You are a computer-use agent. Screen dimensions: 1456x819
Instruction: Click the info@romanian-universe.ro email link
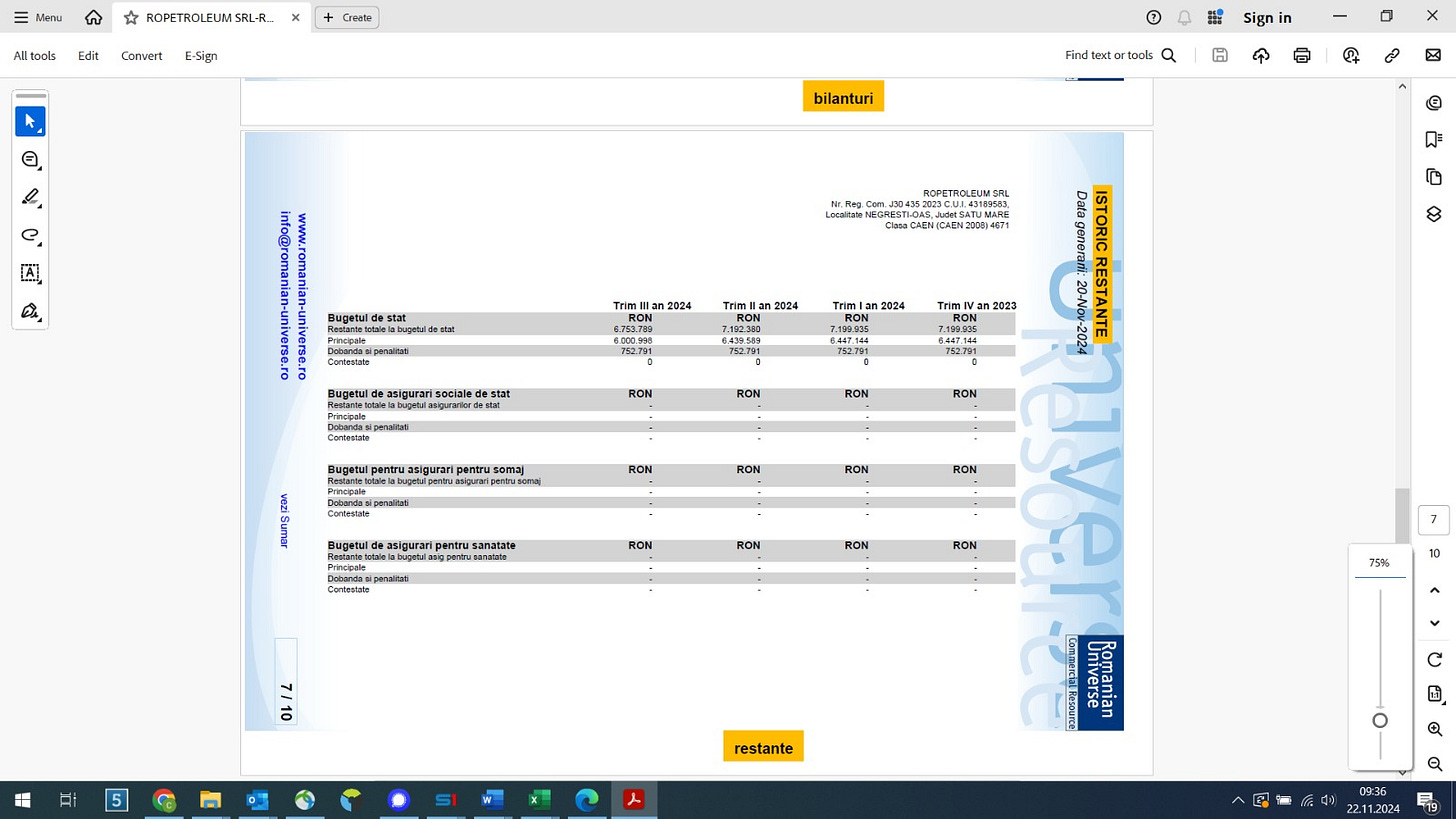pos(284,295)
